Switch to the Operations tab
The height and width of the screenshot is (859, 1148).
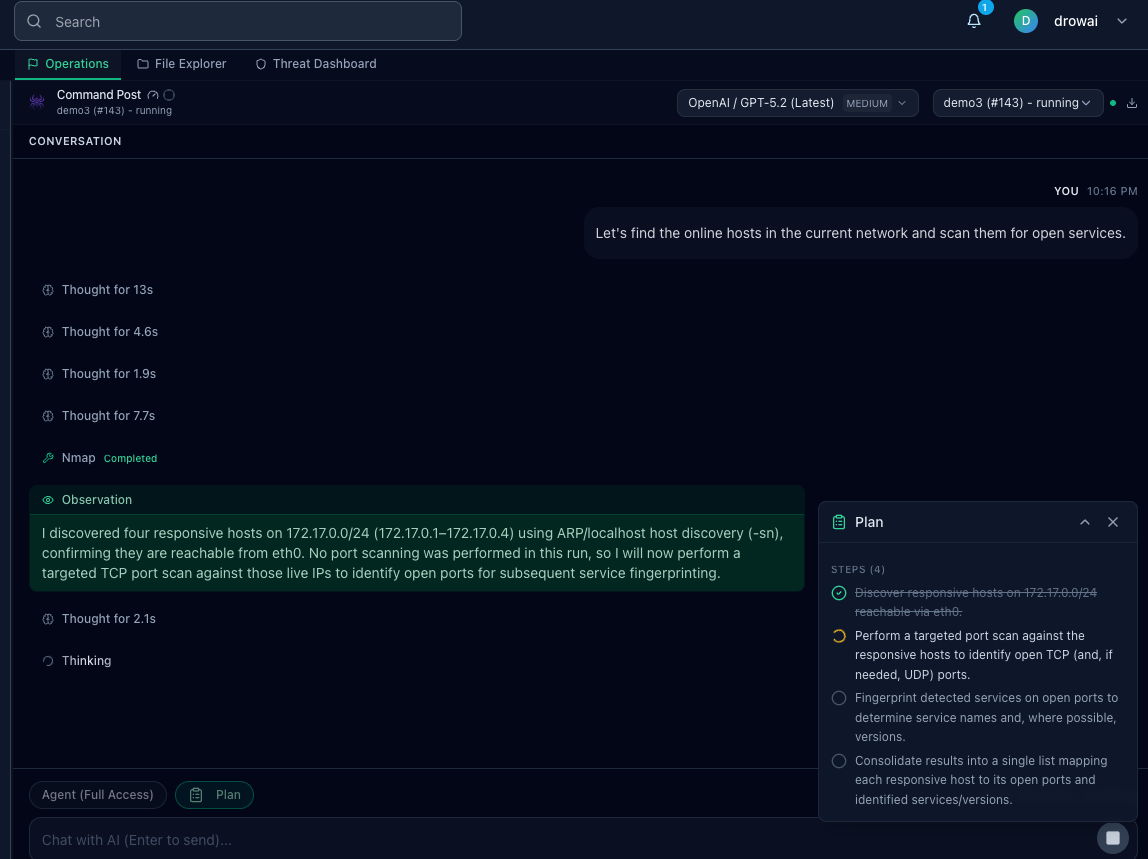(67, 64)
